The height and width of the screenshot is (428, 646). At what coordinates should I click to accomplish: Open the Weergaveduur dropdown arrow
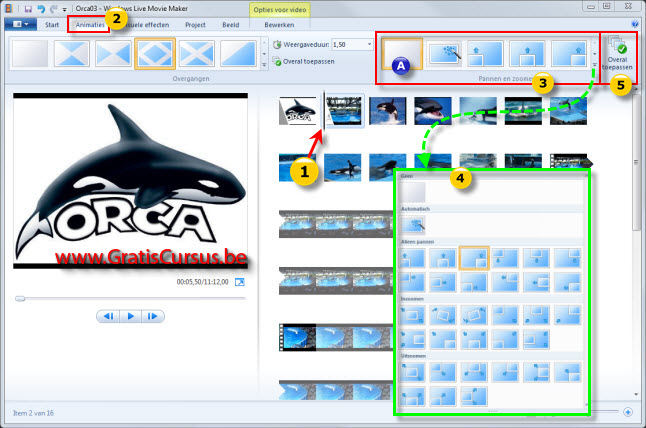pyautogui.click(x=369, y=44)
